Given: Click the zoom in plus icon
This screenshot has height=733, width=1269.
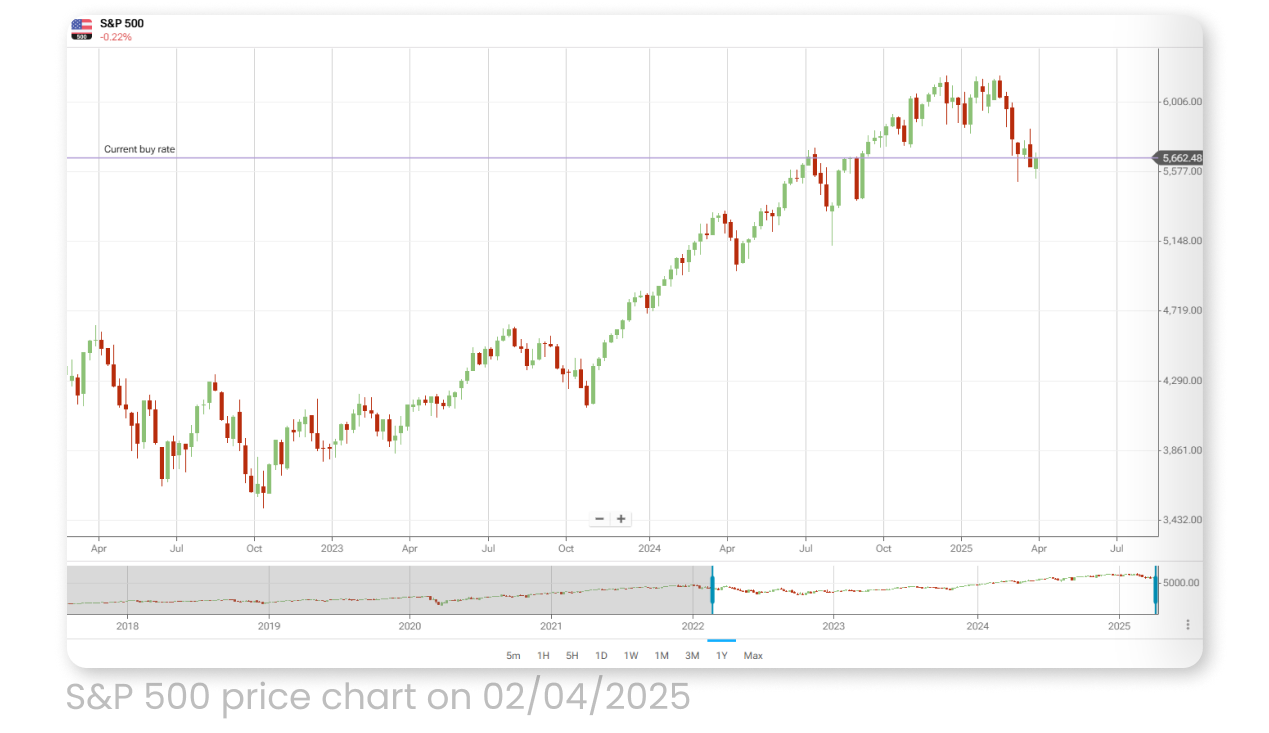Looking at the screenshot, I should [620, 518].
